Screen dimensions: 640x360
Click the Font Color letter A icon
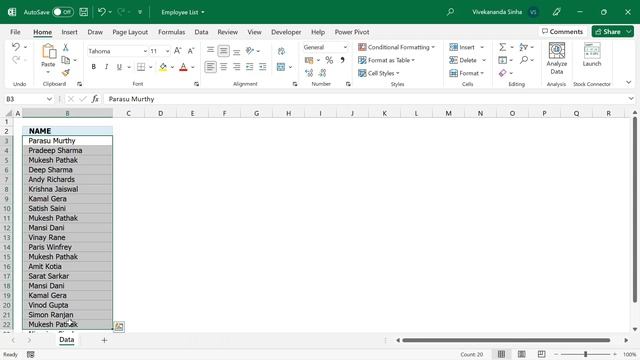(x=183, y=67)
